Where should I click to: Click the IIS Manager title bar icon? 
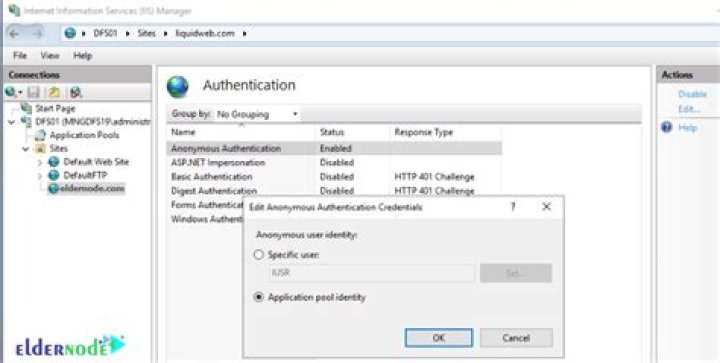click(14, 10)
